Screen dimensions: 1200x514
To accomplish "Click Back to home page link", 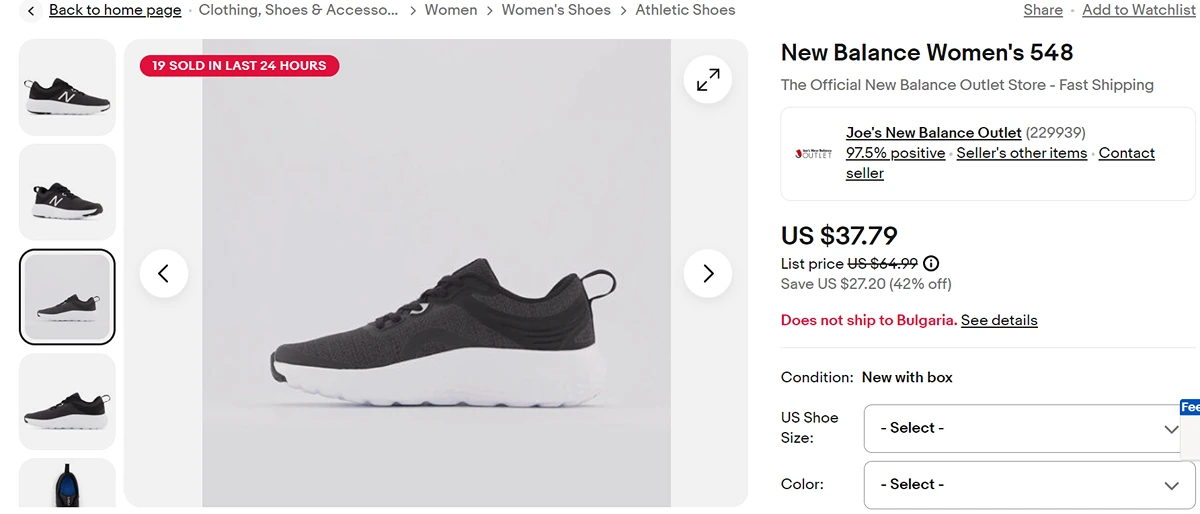I will point(115,10).
